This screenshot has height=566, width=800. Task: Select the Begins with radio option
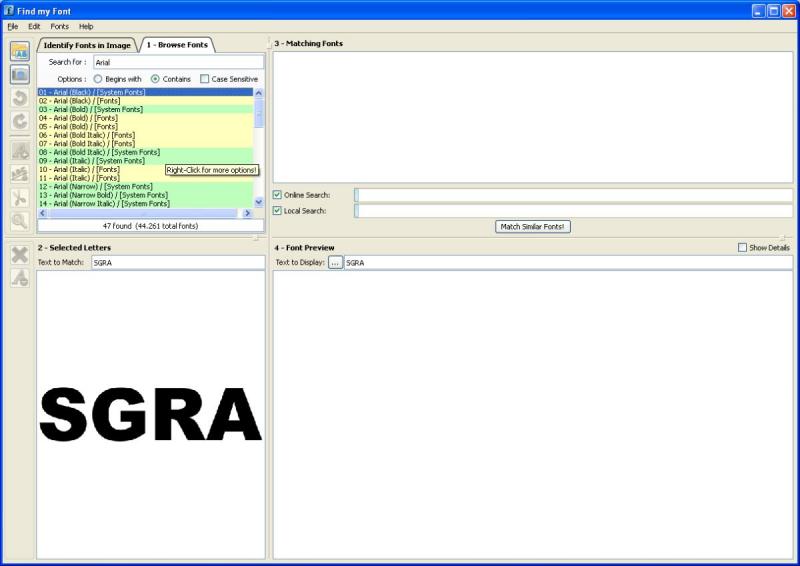click(x=97, y=79)
